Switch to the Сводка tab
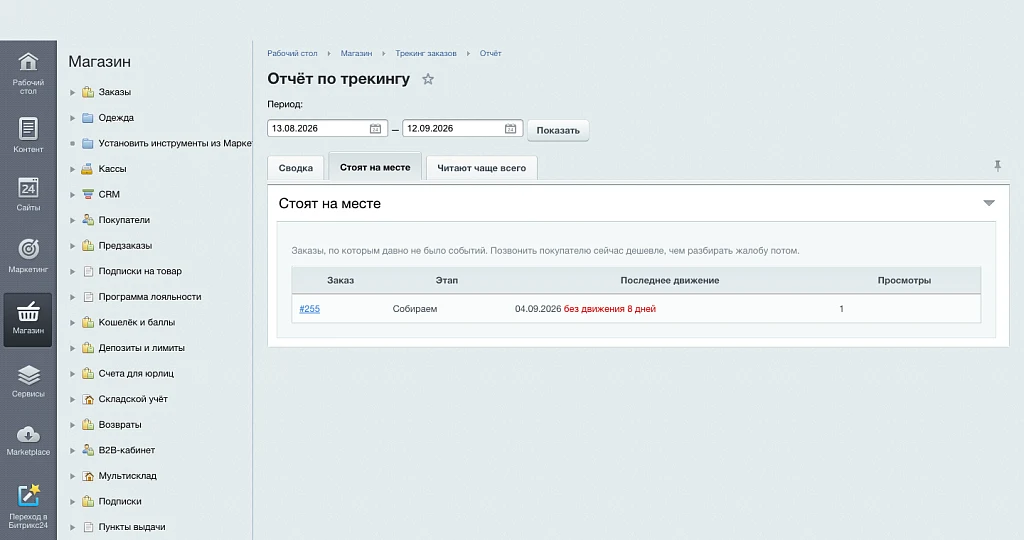The width and height of the screenshot is (1024, 540). pos(296,168)
